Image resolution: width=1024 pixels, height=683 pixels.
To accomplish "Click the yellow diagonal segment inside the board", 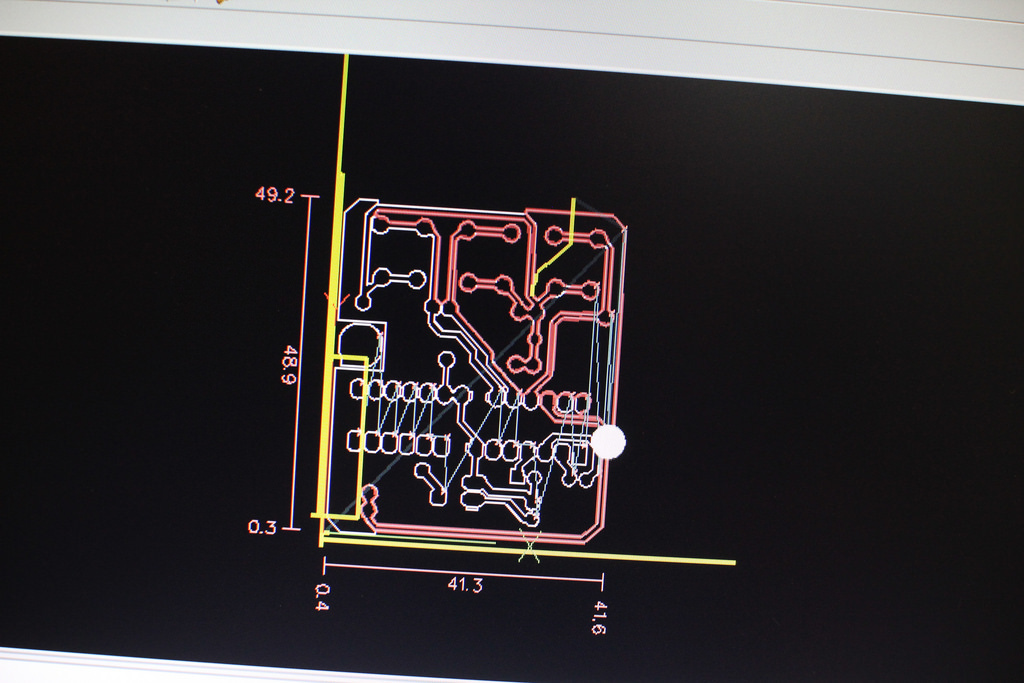I will click(554, 246).
